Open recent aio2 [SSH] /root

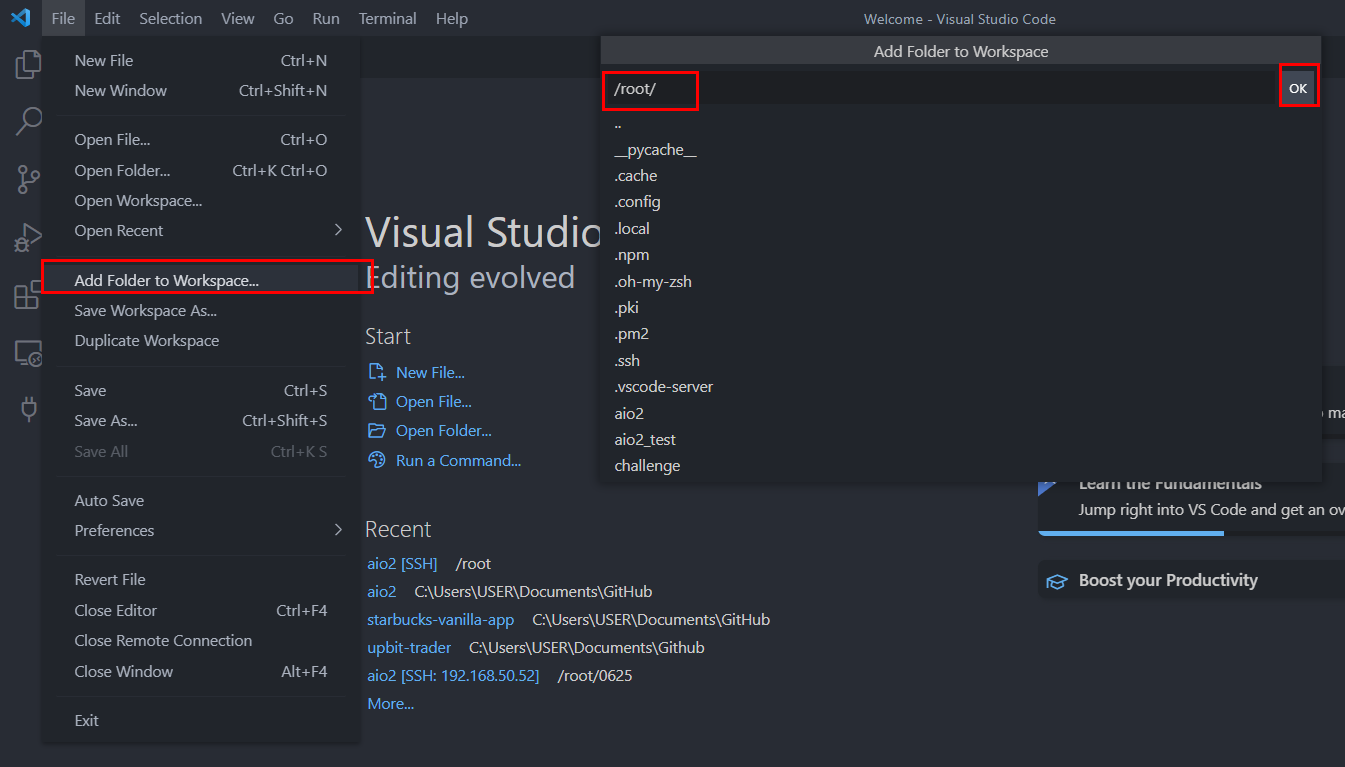click(x=402, y=563)
